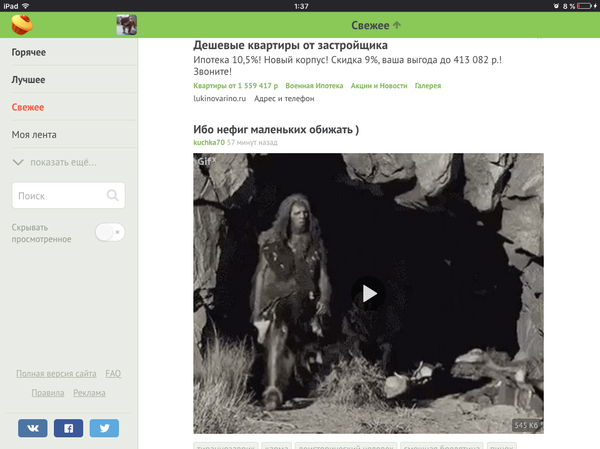The image size is (600, 449).
Task: Go to Моя лента
Action: coord(34,135)
